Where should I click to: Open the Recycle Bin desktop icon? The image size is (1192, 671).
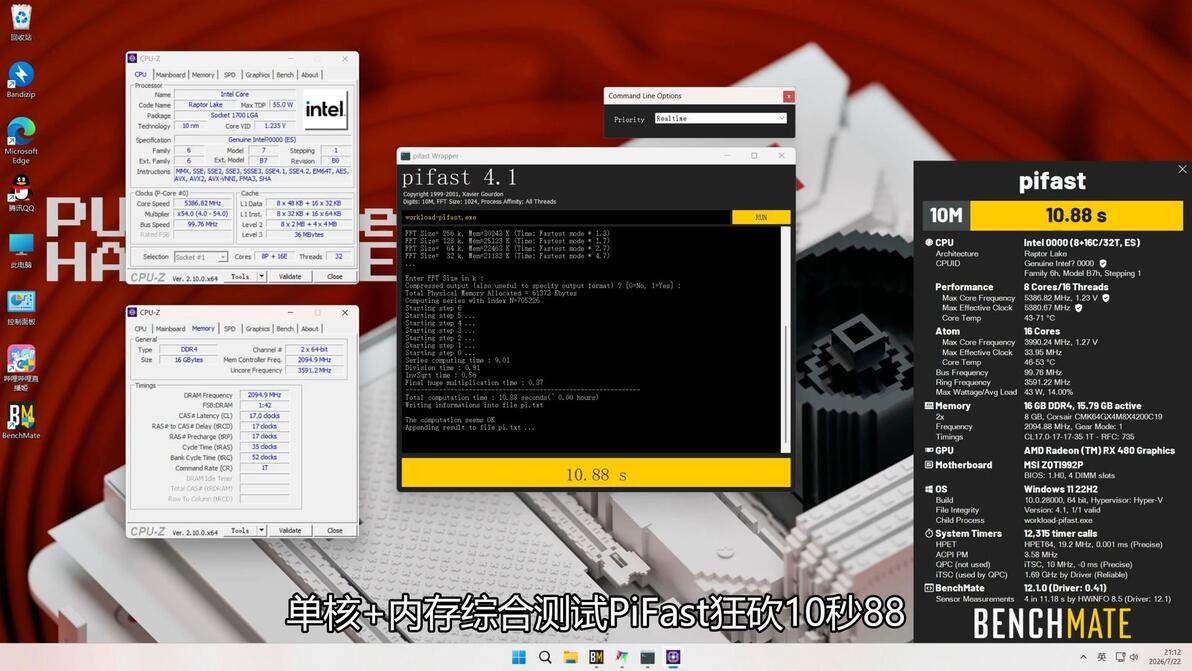[21, 21]
